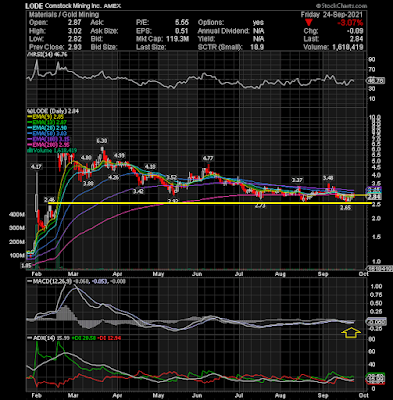Click the 46.76 RSI tag on right axis
The height and width of the screenshot is (400, 393).
point(376,80)
